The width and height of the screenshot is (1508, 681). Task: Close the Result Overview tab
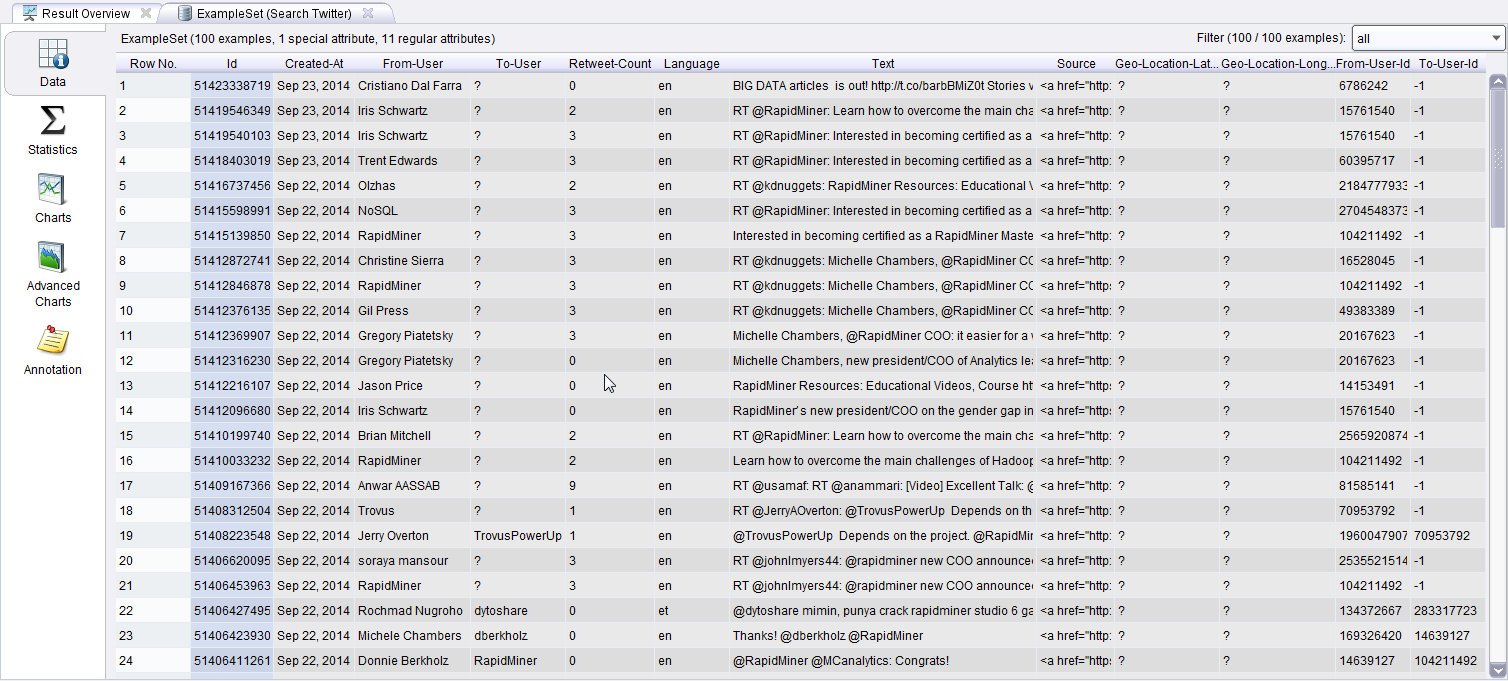click(x=146, y=13)
